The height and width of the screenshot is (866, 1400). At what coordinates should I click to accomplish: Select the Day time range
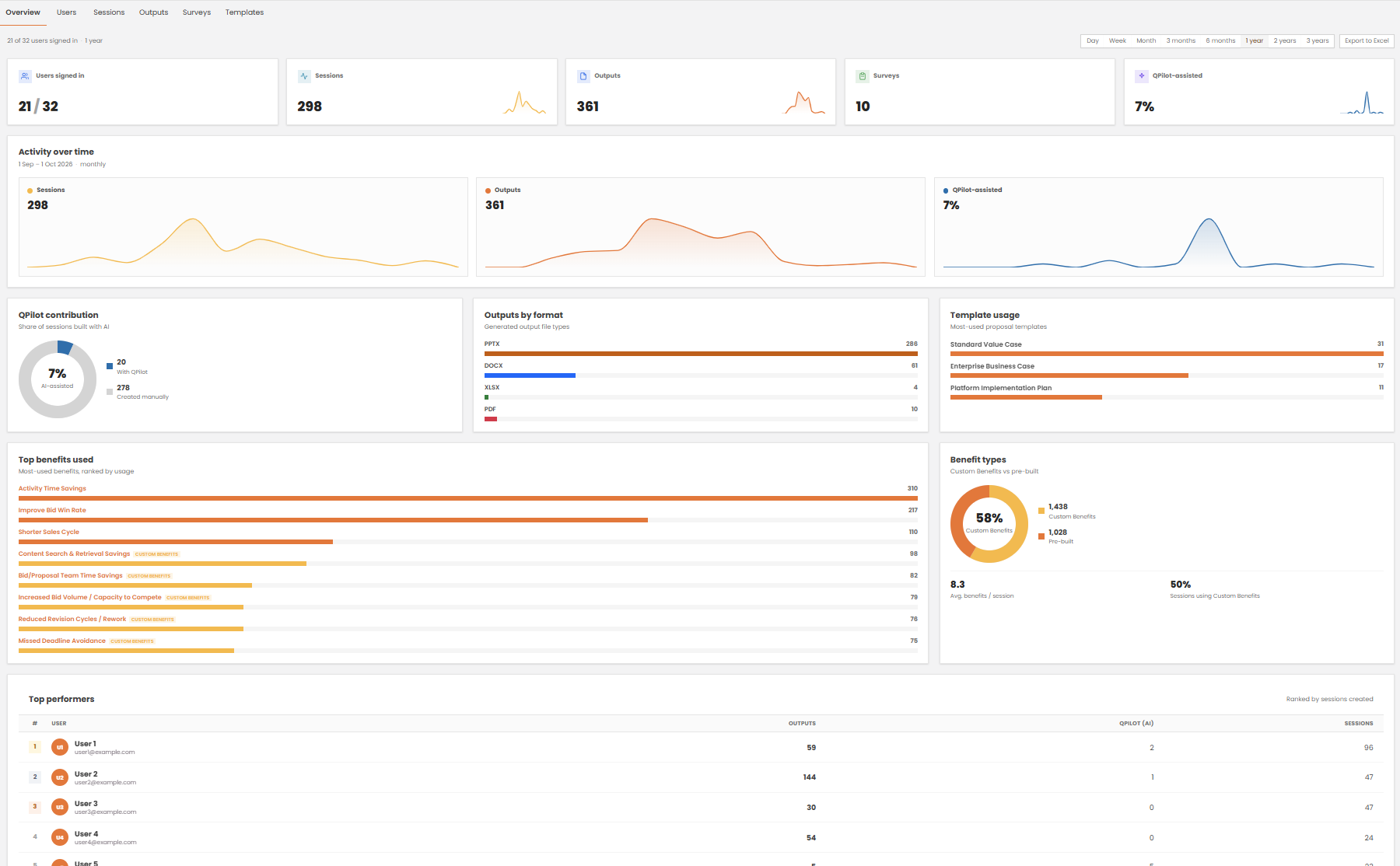1093,40
